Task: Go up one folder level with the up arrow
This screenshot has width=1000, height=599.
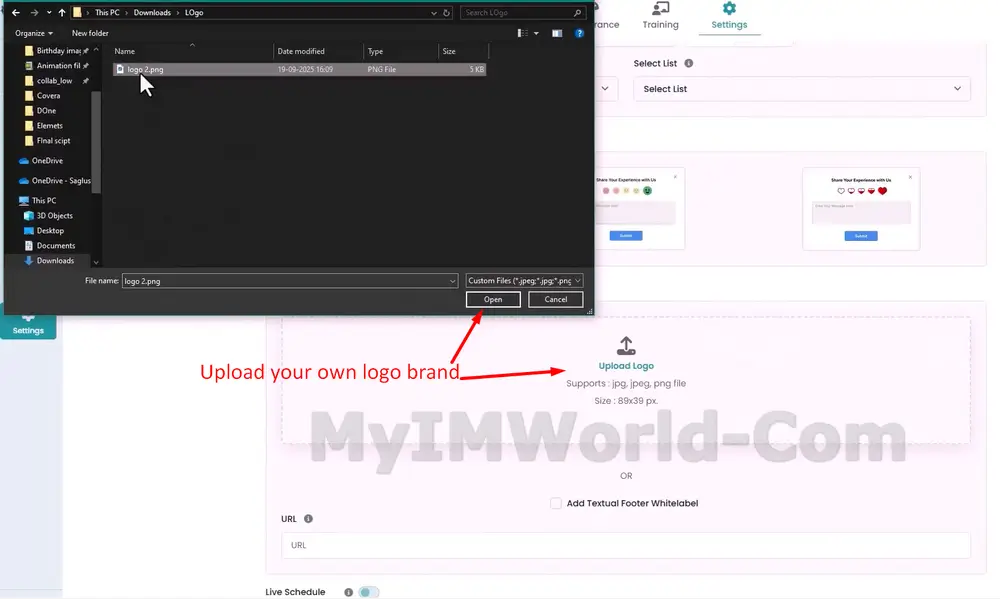Action: pos(62,13)
